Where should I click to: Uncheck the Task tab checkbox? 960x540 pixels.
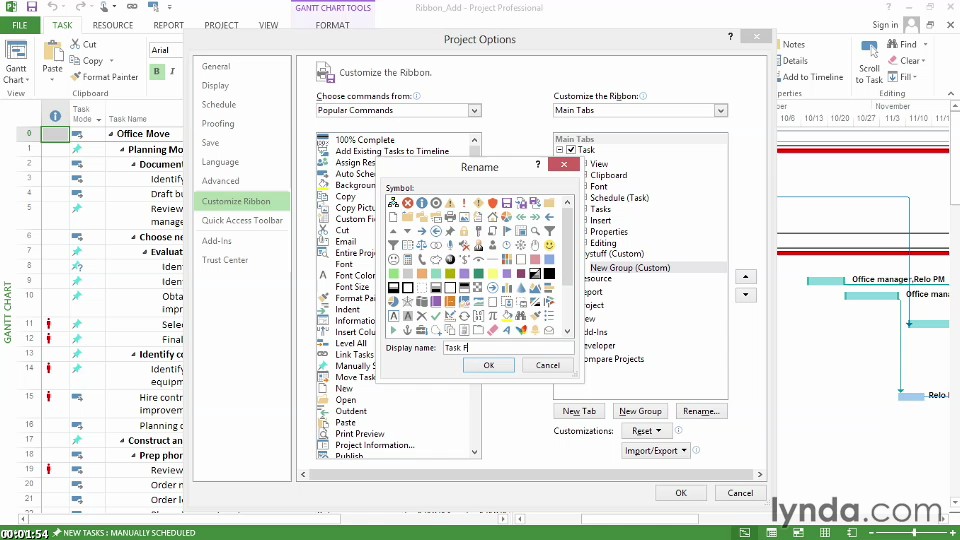(571, 150)
